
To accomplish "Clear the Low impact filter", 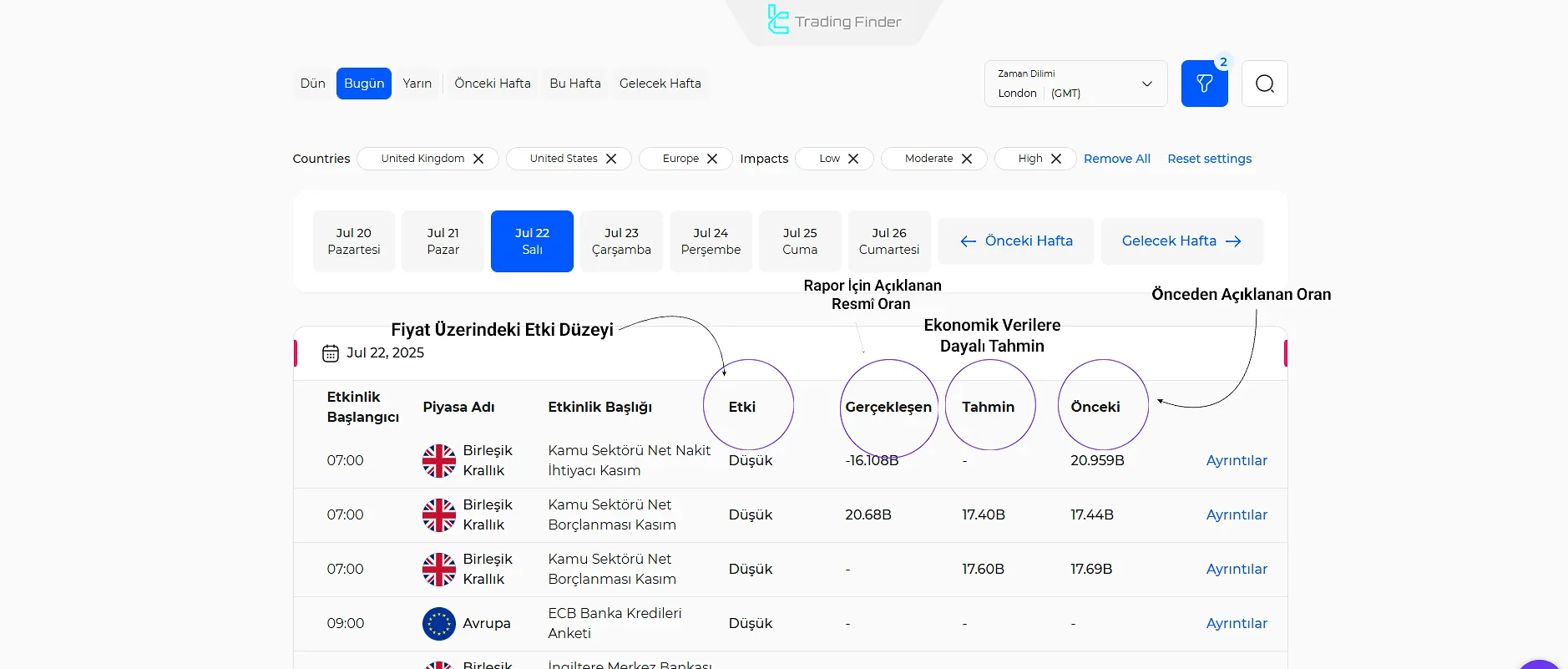I will 853,159.
